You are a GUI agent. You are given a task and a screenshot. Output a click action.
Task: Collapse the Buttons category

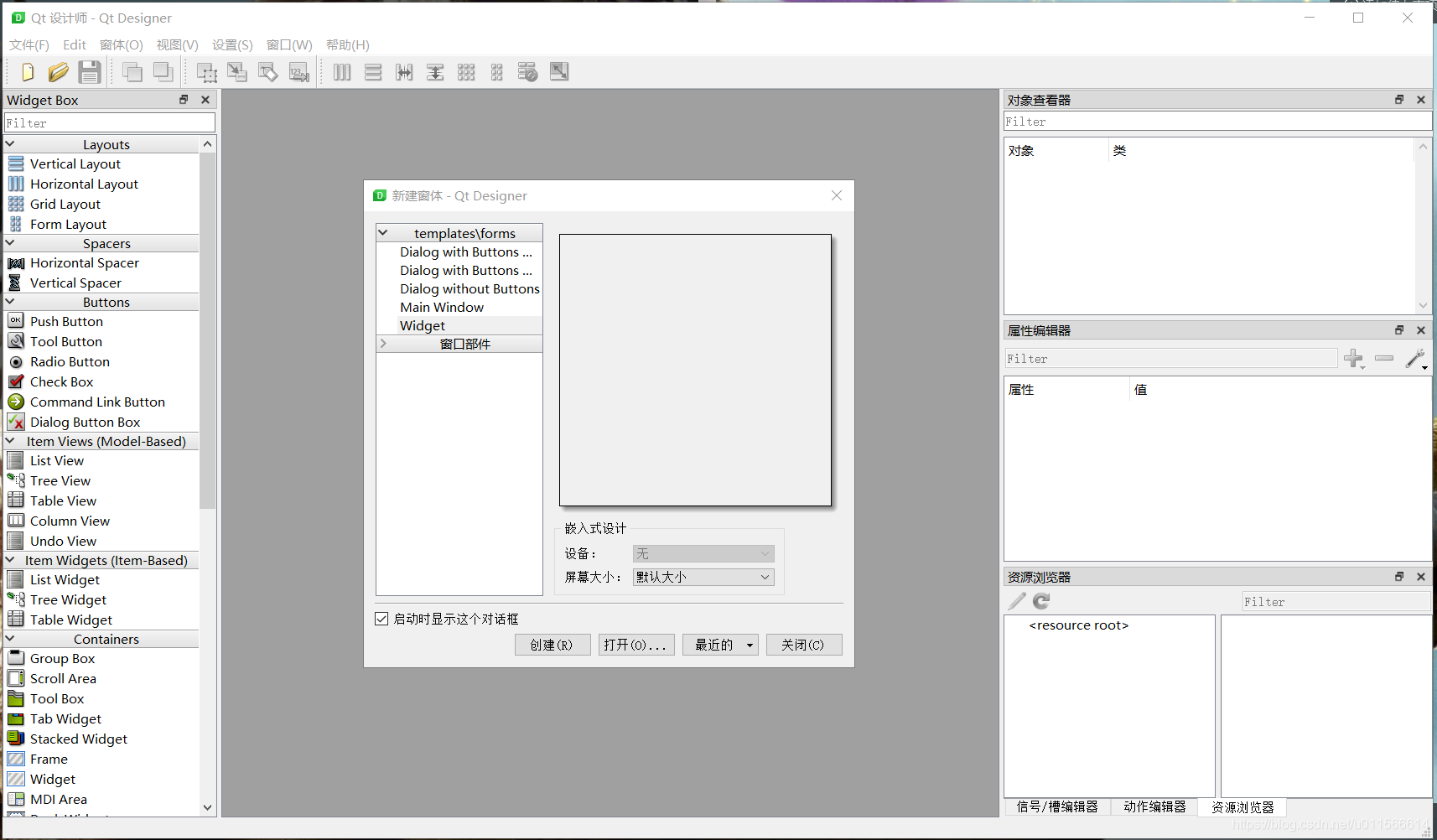[10, 302]
